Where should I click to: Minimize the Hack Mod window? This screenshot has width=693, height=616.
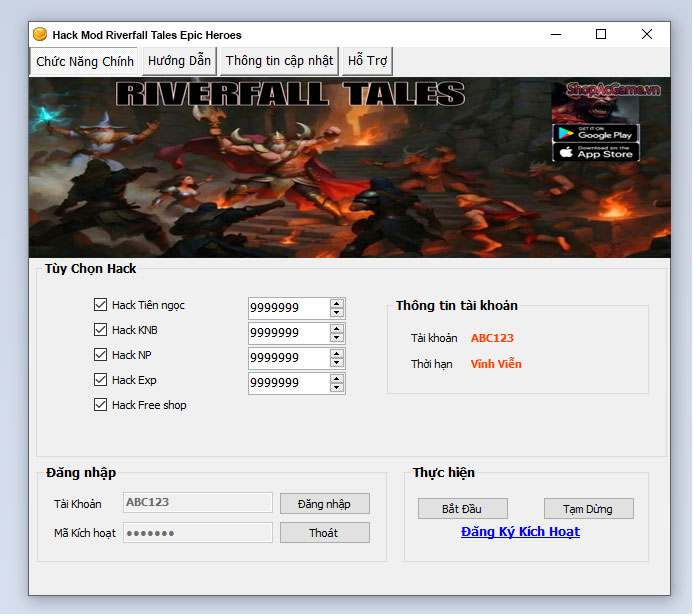coord(556,34)
